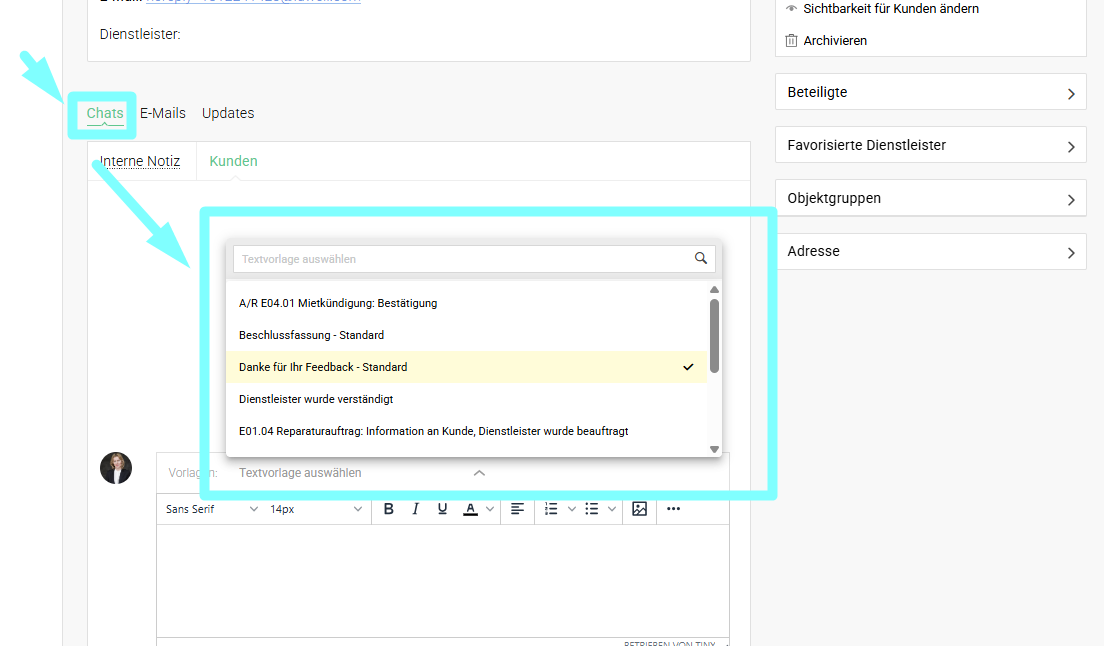This screenshot has width=1104, height=646.
Task: Switch to the Interne Notiz tab
Action: pyautogui.click(x=140, y=161)
